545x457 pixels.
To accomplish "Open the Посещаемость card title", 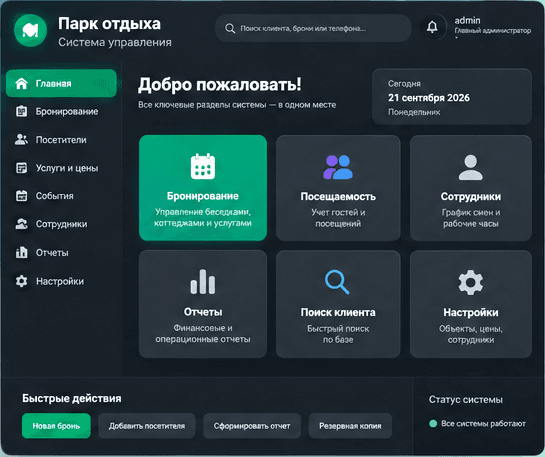I will (x=338, y=197).
